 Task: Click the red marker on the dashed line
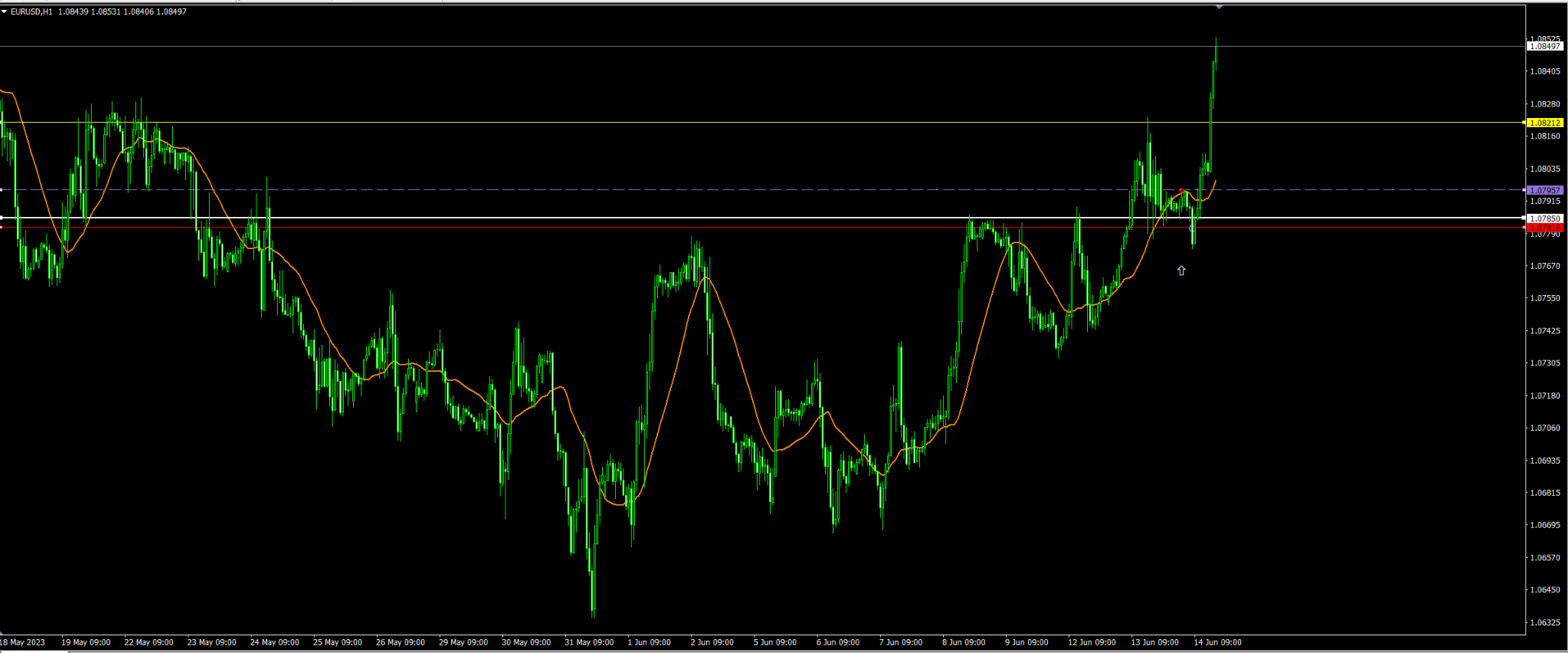[1181, 190]
